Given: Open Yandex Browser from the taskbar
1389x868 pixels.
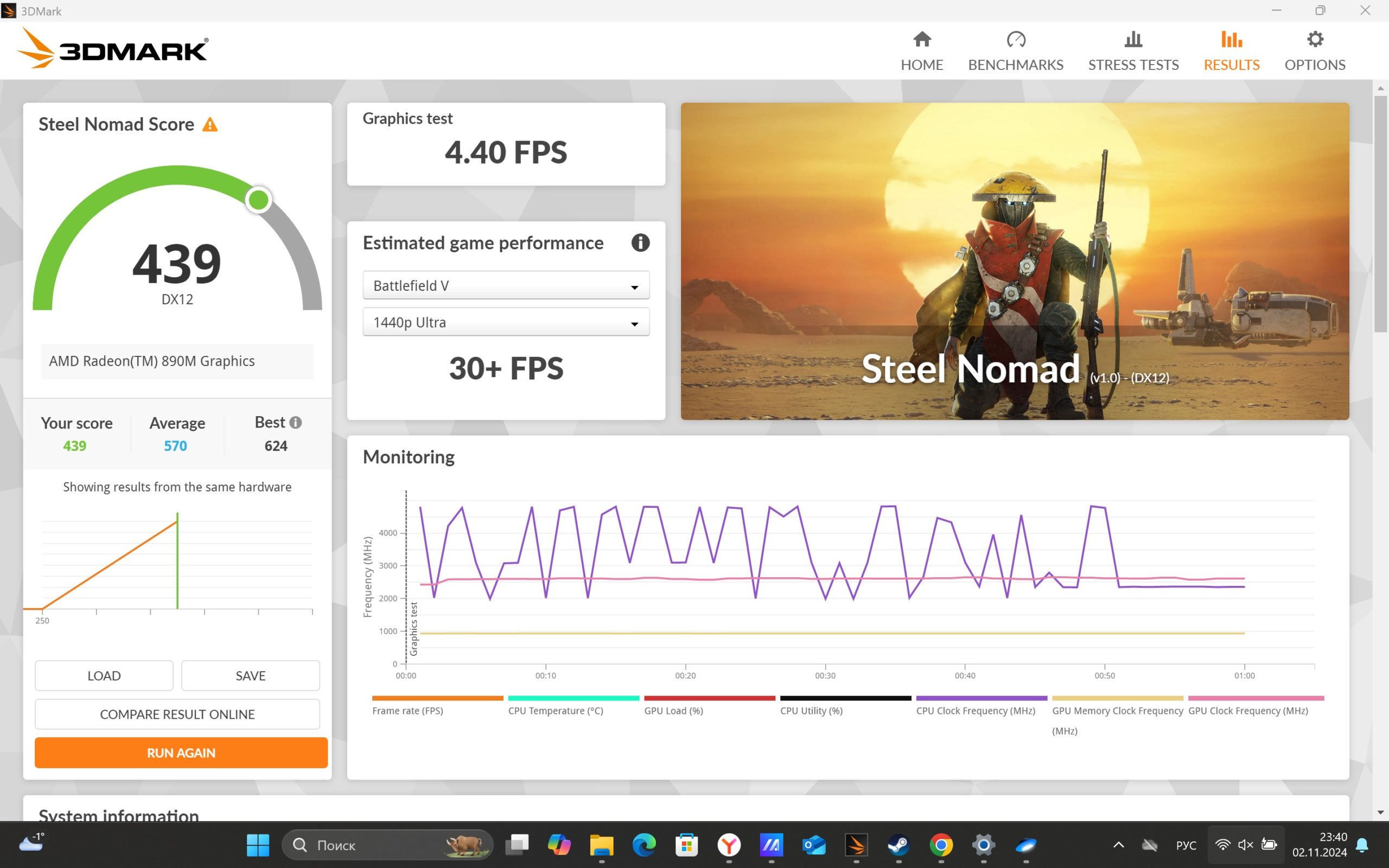Looking at the screenshot, I should tap(729, 845).
